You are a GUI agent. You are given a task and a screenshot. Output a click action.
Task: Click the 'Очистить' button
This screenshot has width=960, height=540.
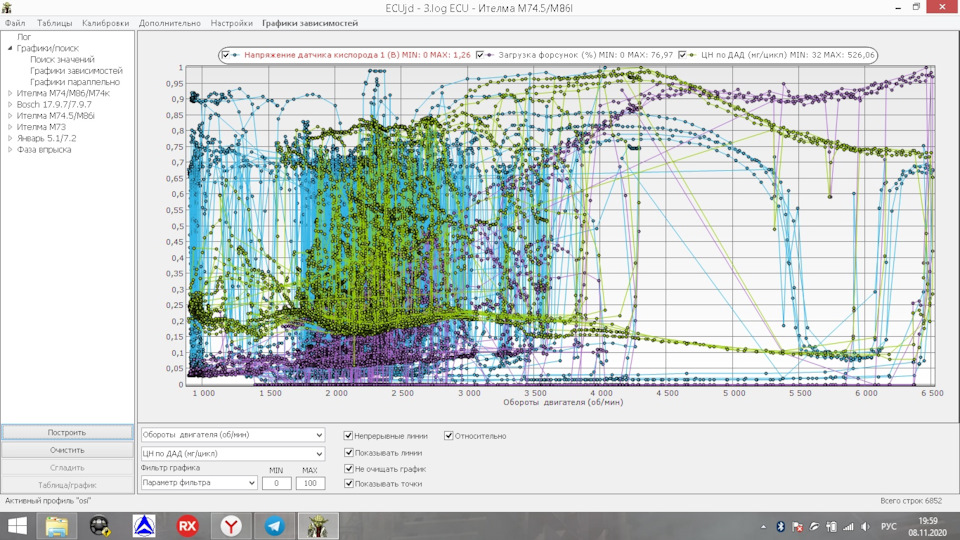[x=67, y=450]
